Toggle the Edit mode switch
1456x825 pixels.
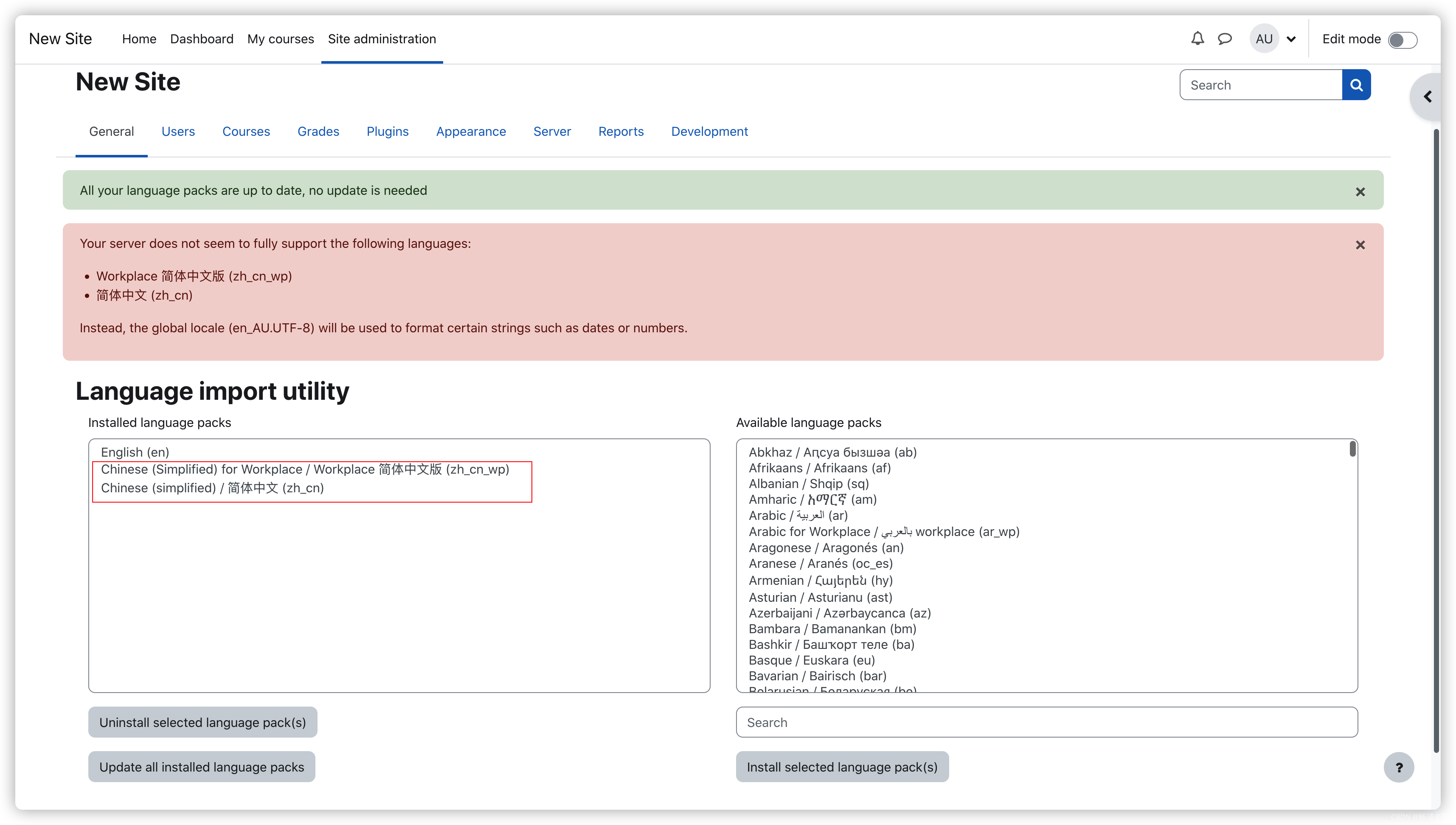pyautogui.click(x=1402, y=39)
